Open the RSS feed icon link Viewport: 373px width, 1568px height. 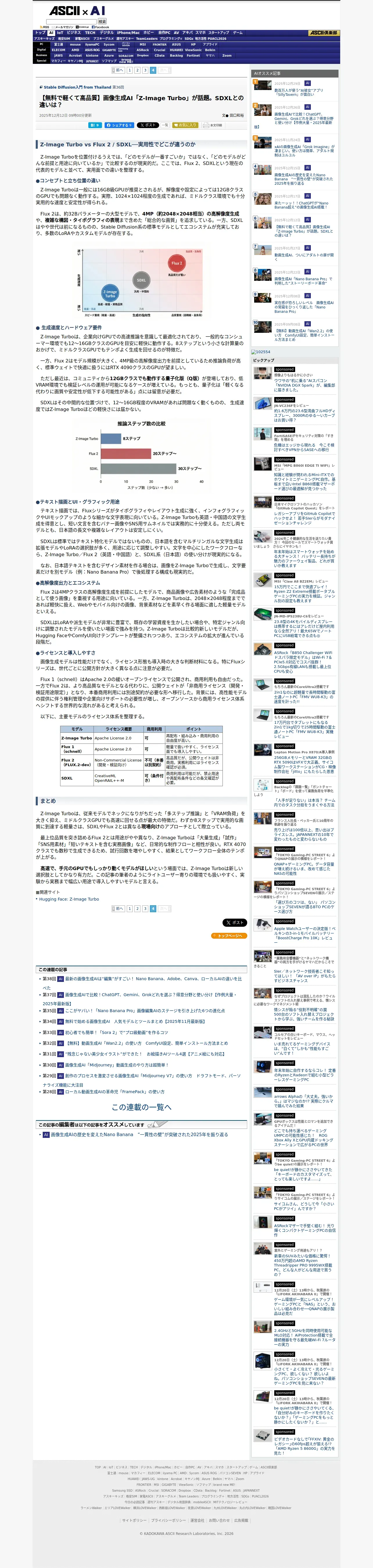click(x=44, y=27)
